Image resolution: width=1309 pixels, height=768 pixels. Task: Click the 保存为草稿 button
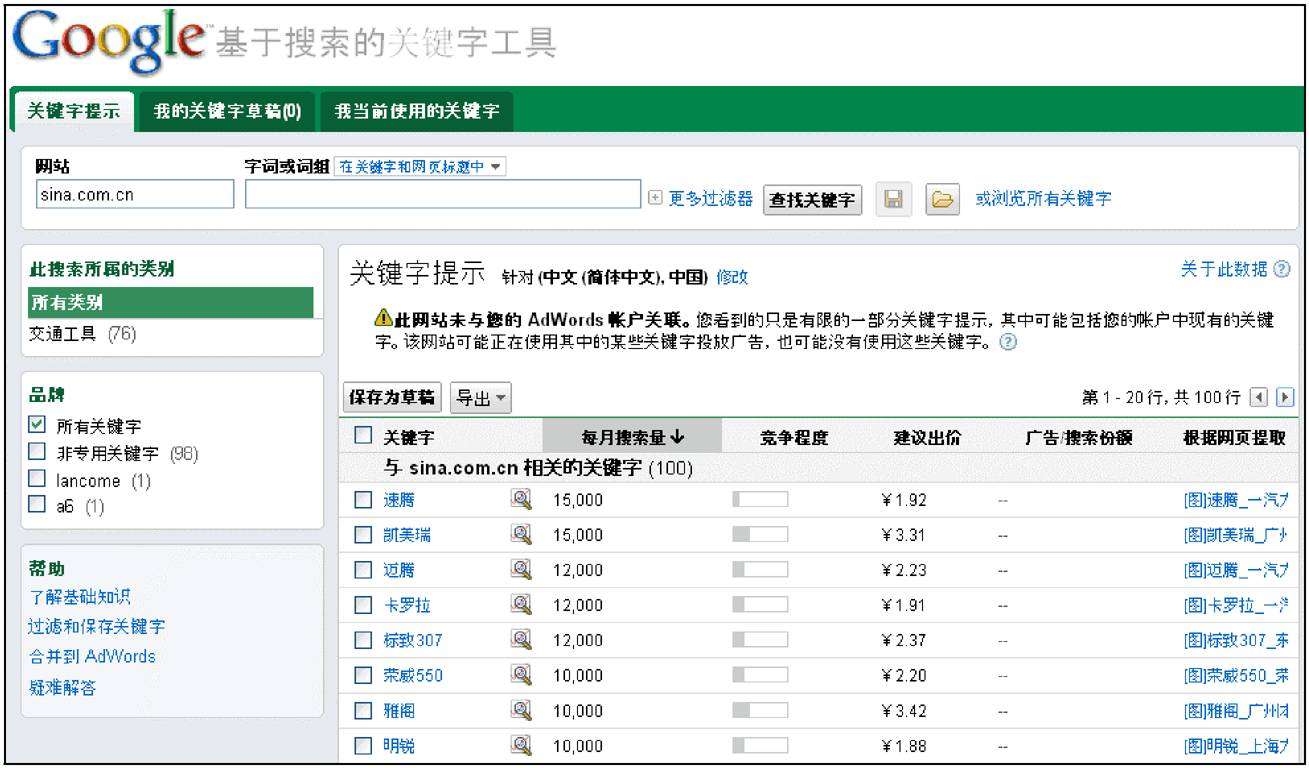(392, 397)
